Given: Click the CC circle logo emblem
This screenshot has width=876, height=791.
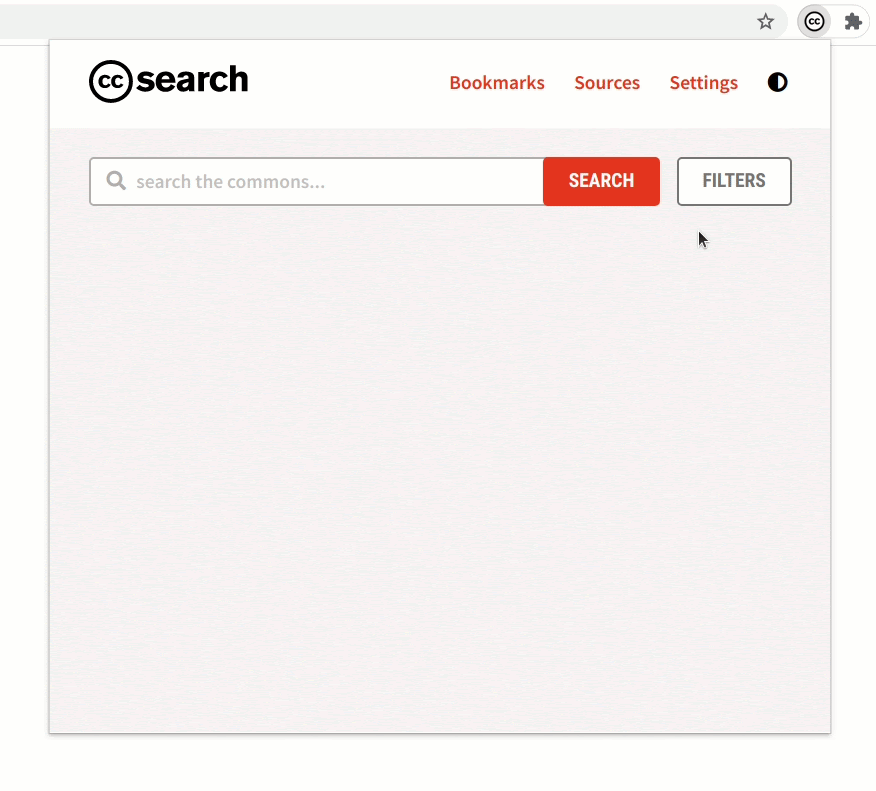Looking at the screenshot, I should [111, 82].
